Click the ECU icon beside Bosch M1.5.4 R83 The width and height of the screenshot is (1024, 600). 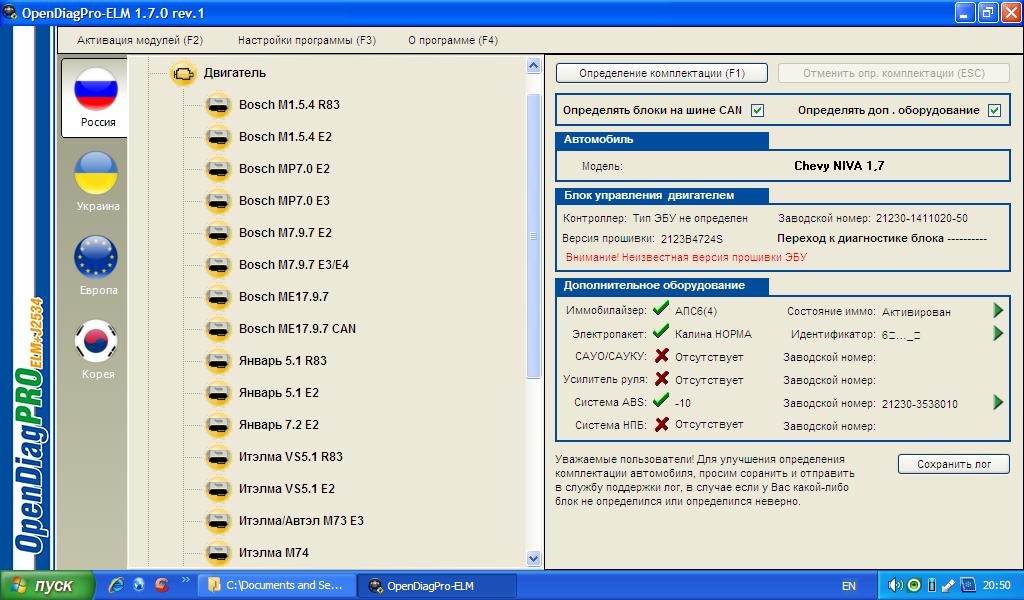pos(218,105)
